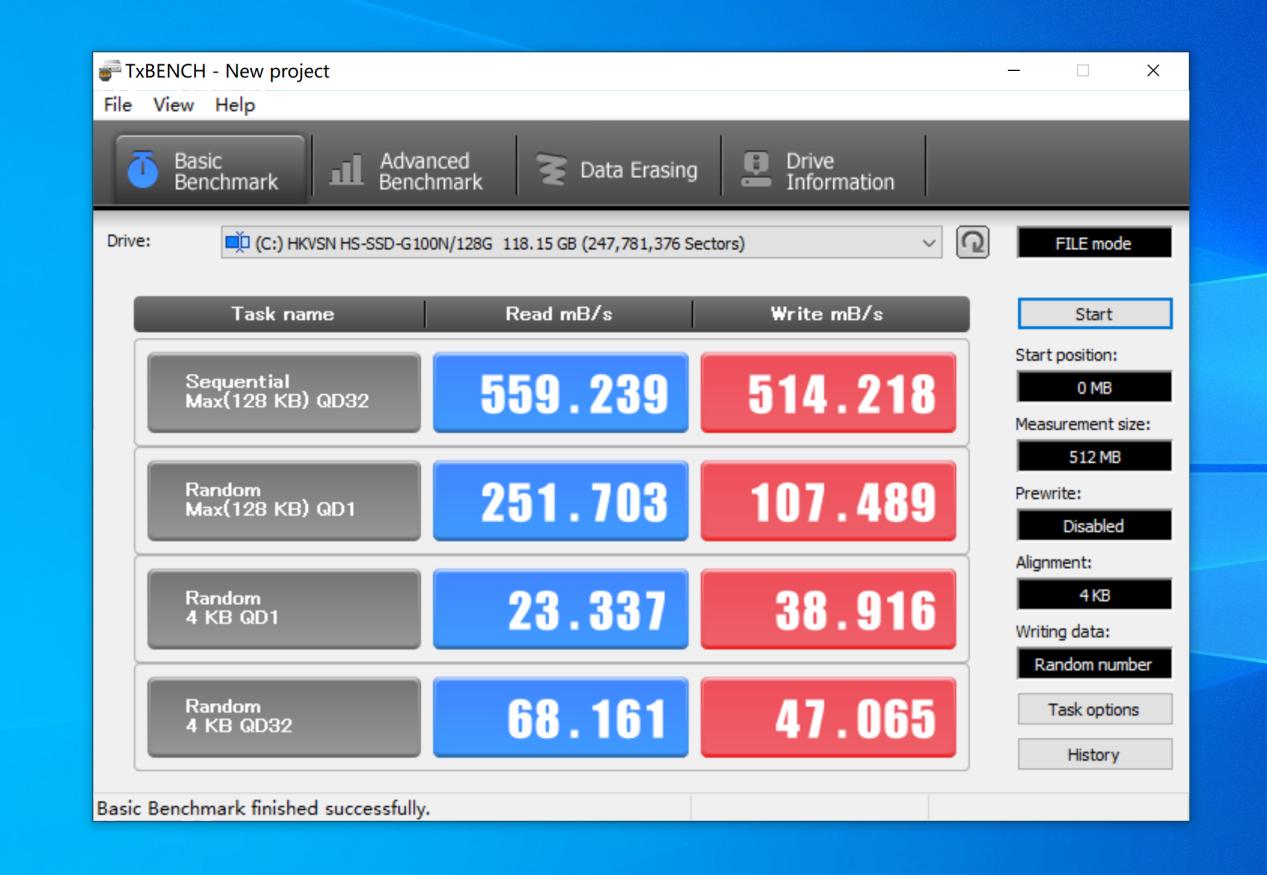Refresh the drive list with reload icon
Image resolution: width=1267 pixels, height=875 pixels.
pyautogui.click(x=973, y=243)
